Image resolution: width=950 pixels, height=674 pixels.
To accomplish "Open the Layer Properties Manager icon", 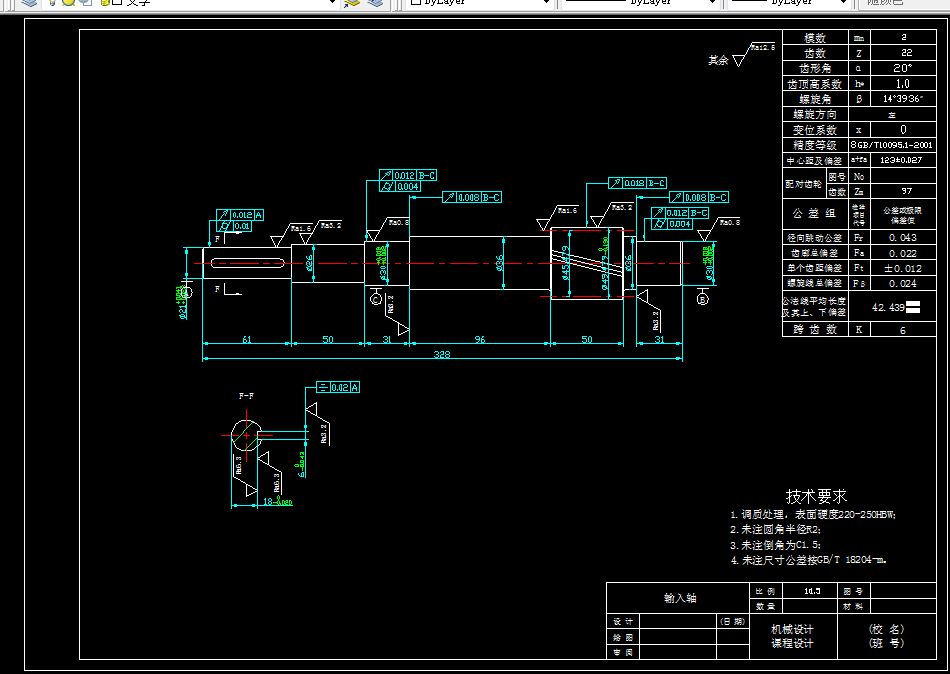I will coord(28,2).
